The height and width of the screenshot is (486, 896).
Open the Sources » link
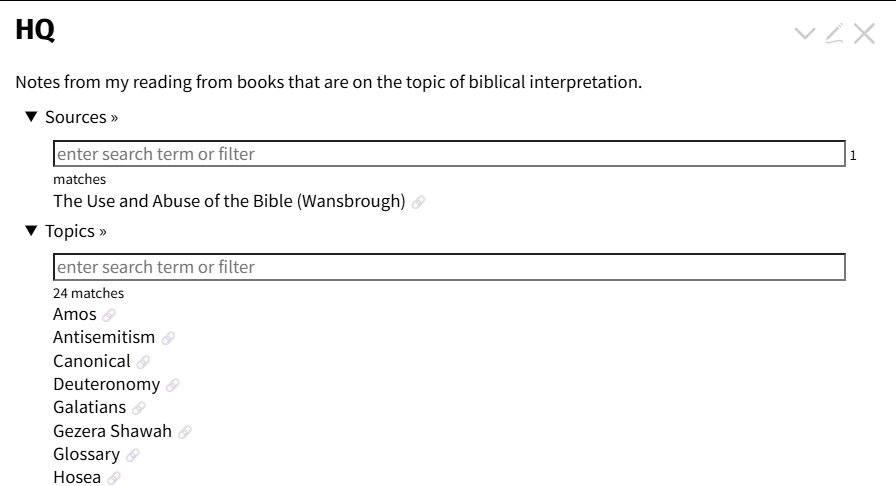81,118
